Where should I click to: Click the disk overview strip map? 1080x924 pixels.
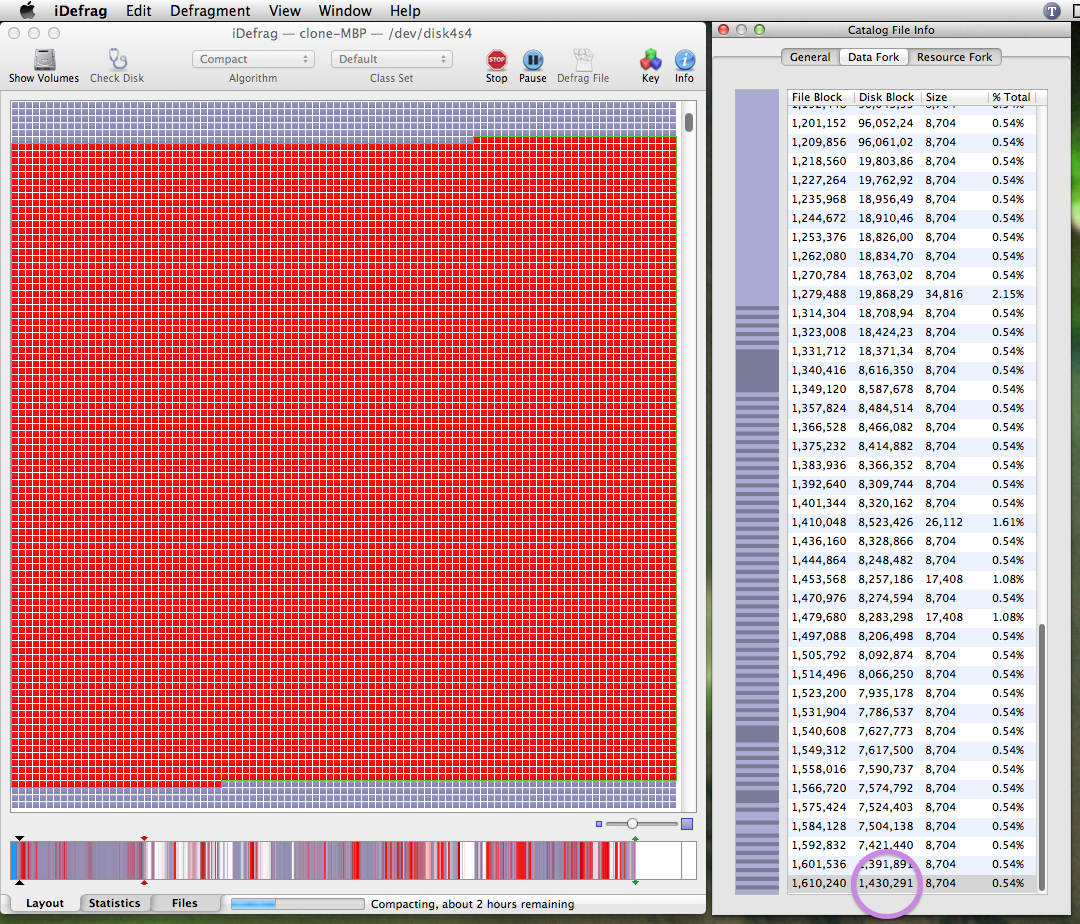click(x=353, y=860)
